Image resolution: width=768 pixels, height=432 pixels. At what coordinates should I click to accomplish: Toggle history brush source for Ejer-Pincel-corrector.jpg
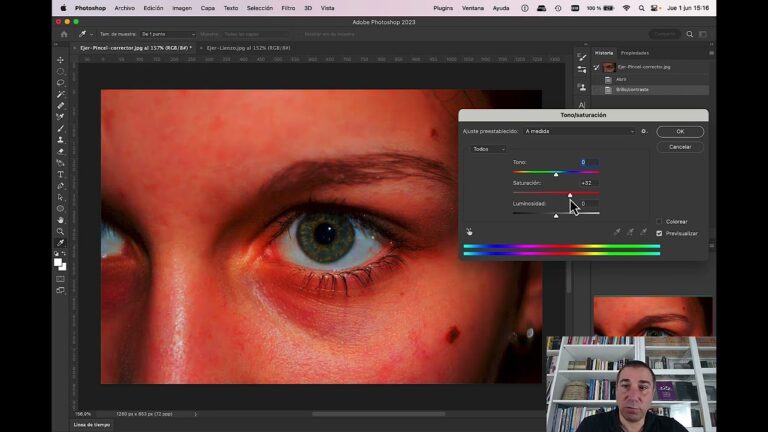pos(596,67)
